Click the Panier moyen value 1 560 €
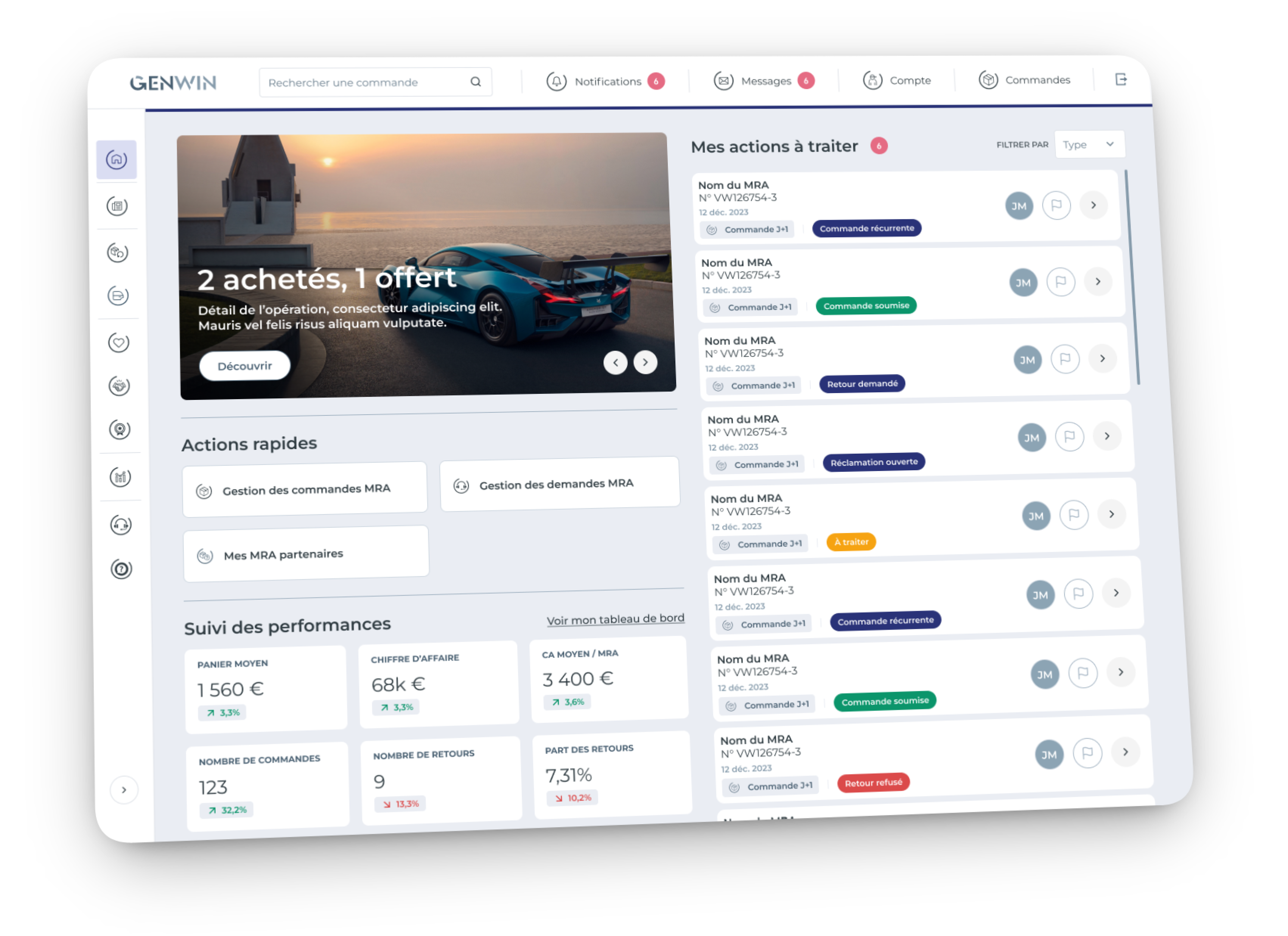This screenshot has width=1288, height=936. 230,689
